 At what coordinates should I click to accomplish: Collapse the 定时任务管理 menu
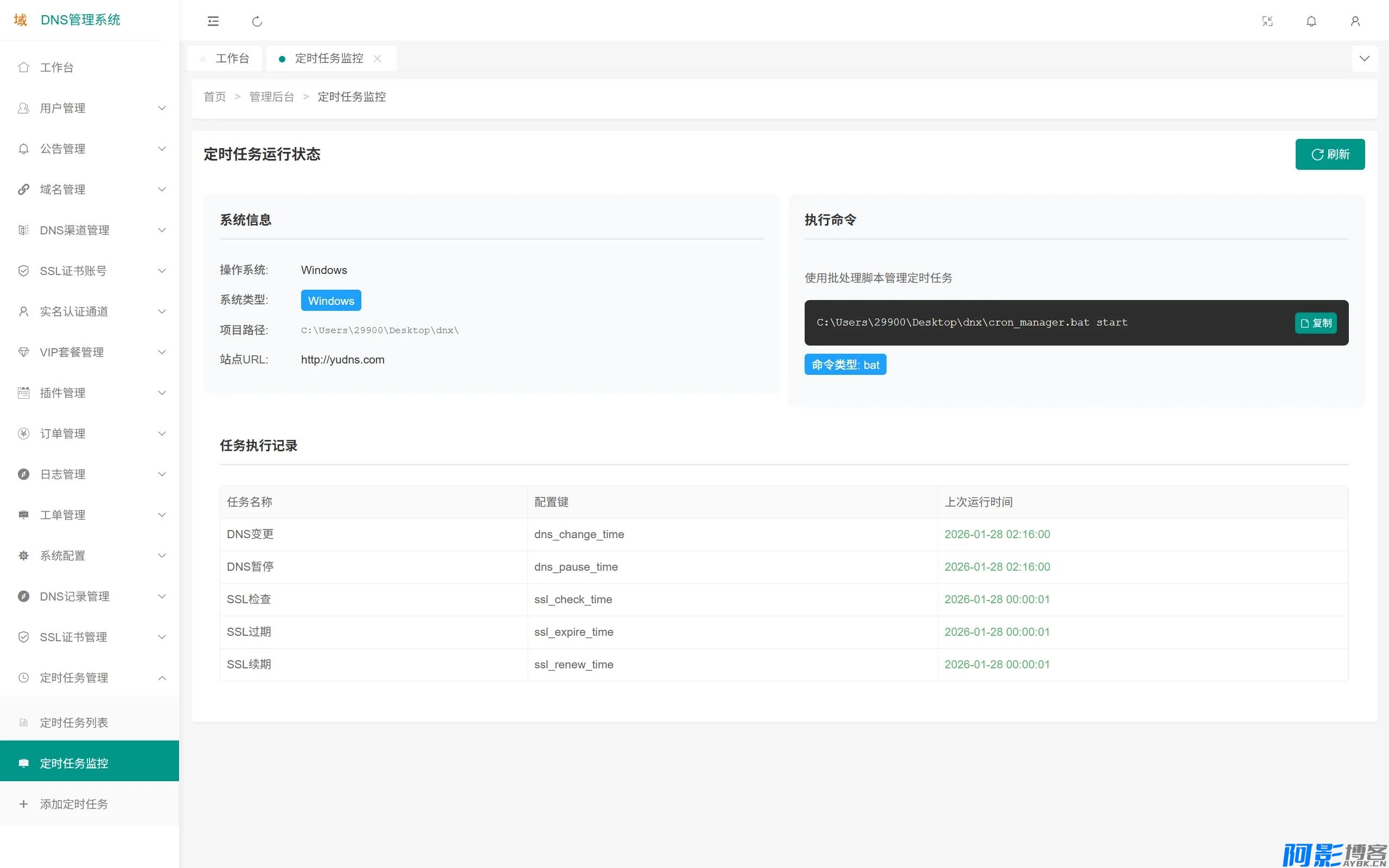[90, 678]
